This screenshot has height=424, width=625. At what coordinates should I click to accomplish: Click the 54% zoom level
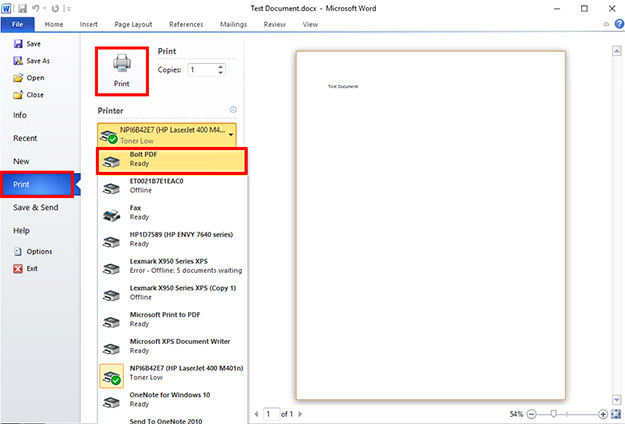pyautogui.click(x=516, y=414)
